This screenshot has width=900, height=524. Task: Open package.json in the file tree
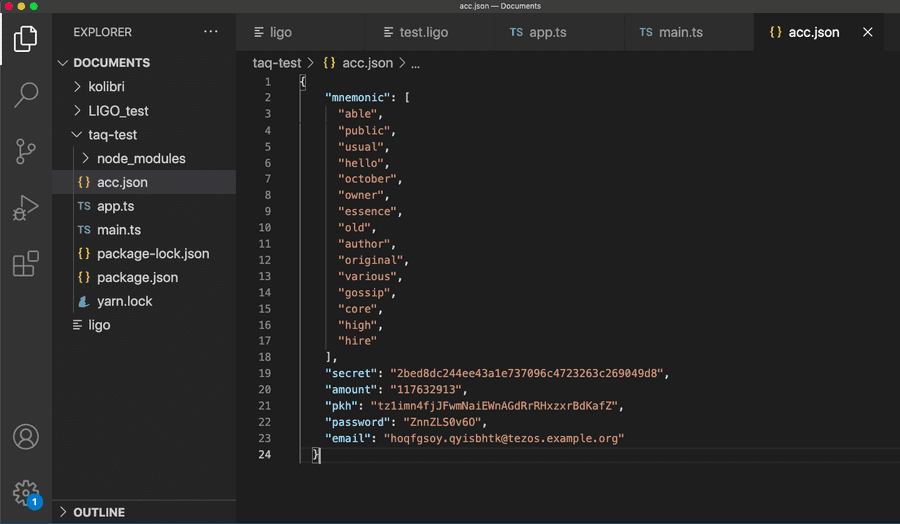coord(137,277)
